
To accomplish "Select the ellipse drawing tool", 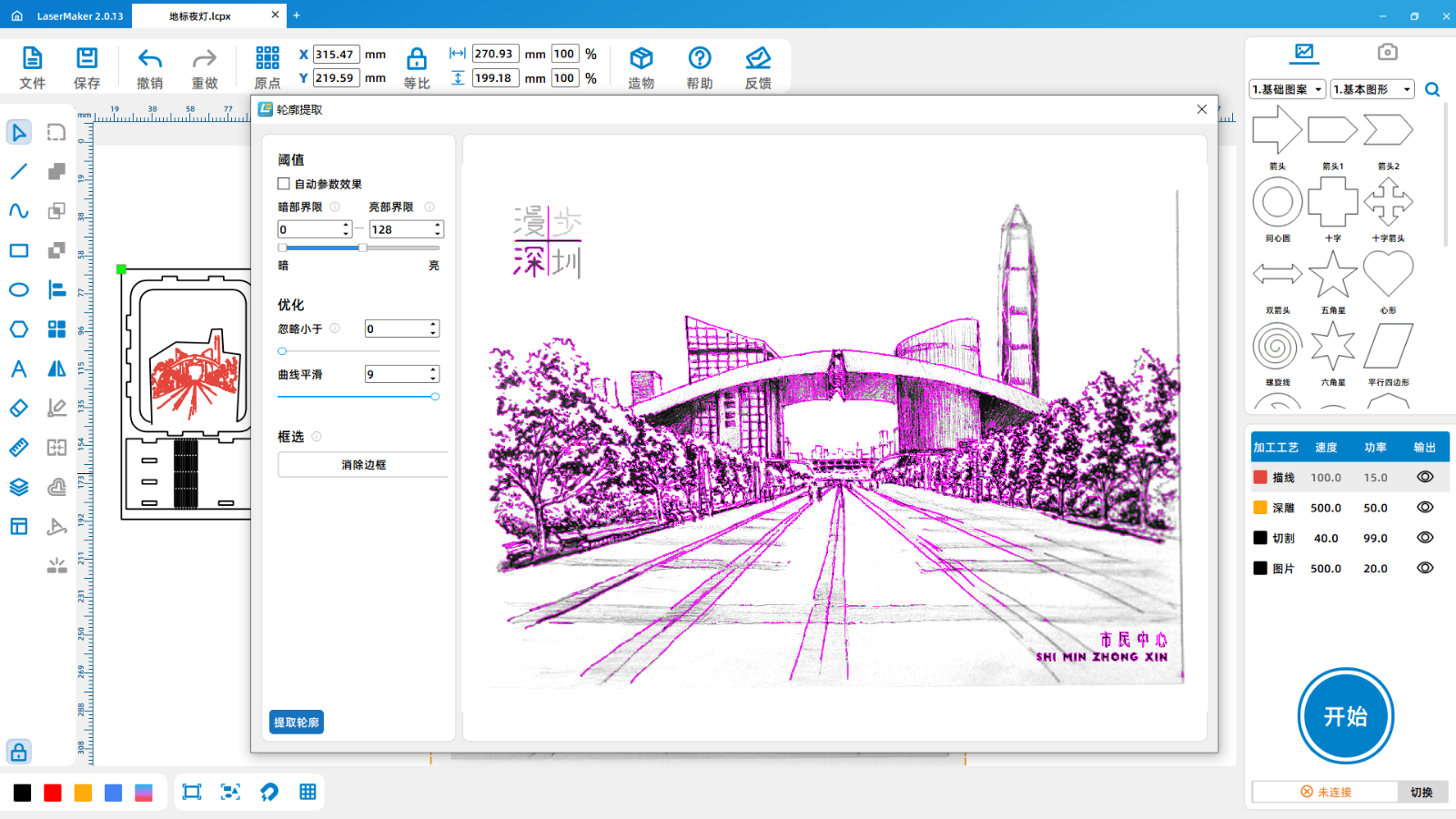I will click(19, 290).
